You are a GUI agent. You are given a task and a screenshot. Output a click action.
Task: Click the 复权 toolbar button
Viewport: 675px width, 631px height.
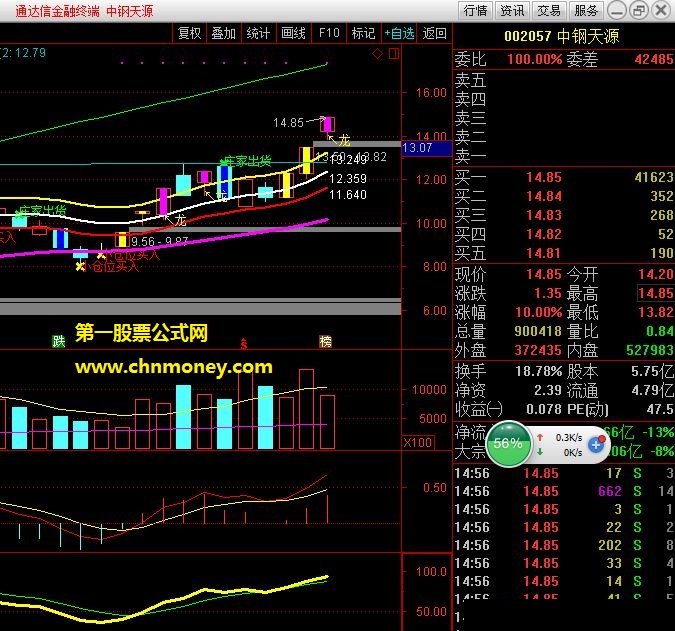[189, 33]
